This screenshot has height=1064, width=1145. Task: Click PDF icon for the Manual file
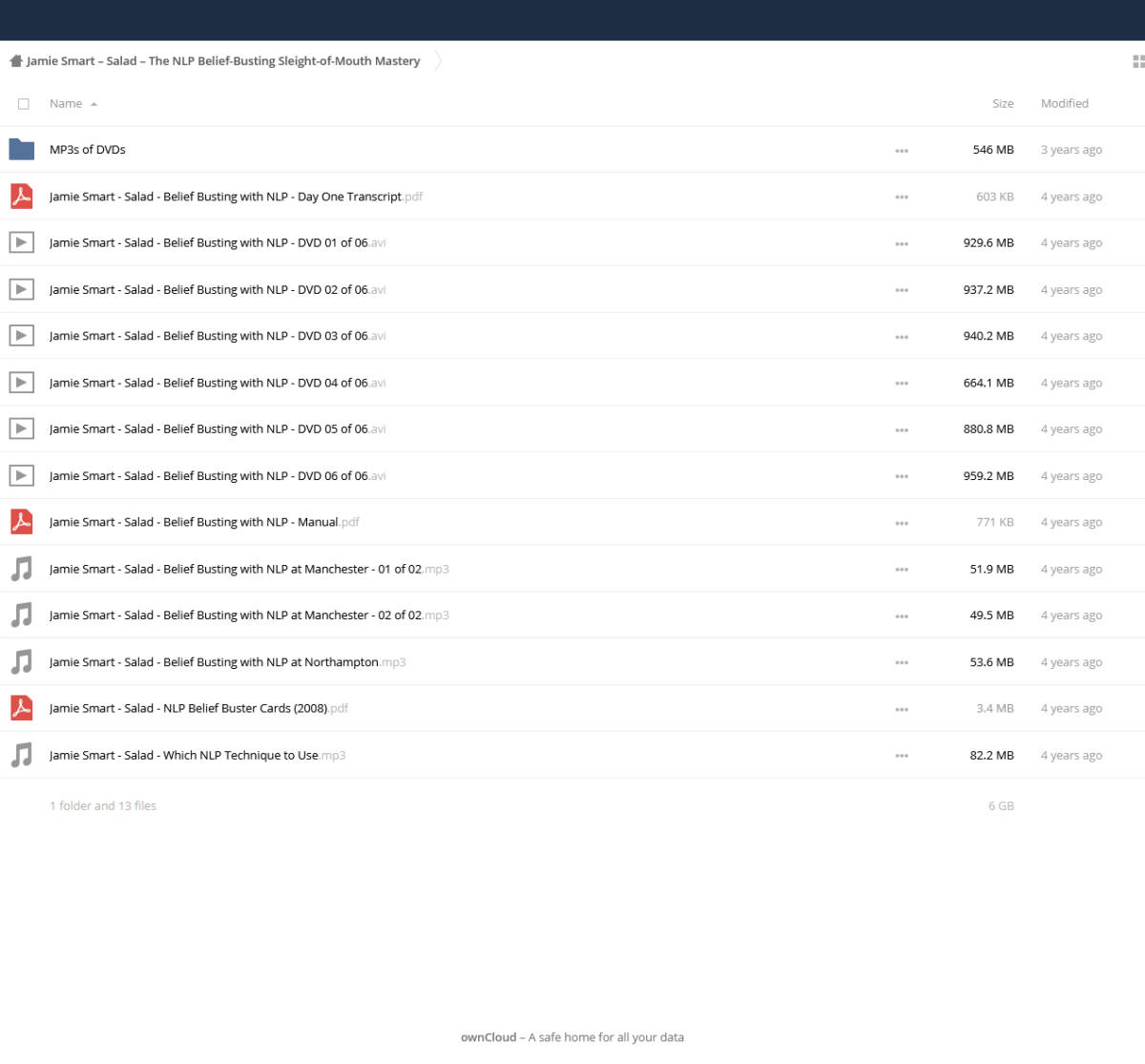tap(22, 522)
